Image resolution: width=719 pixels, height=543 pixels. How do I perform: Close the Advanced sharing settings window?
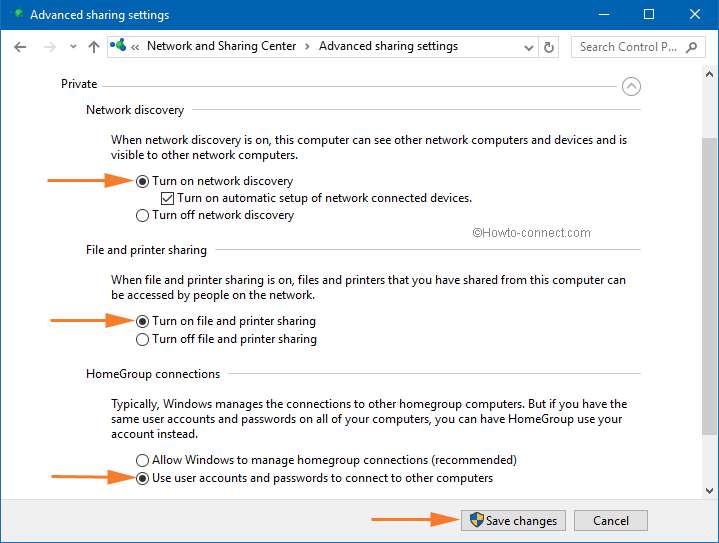tap(695, 15)
